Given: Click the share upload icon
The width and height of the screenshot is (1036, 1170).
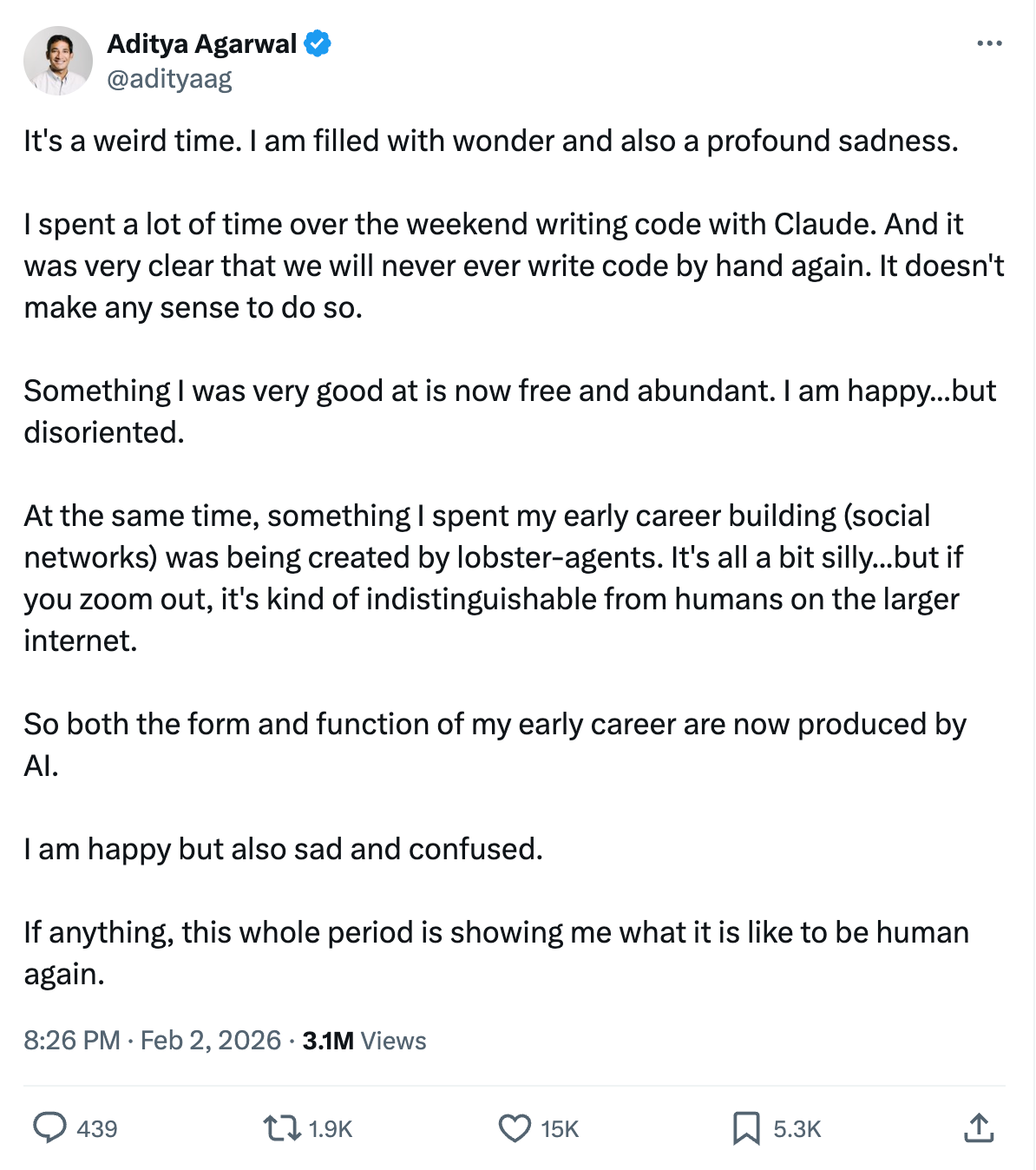Looking at the screenshot, I should 978,1128.
